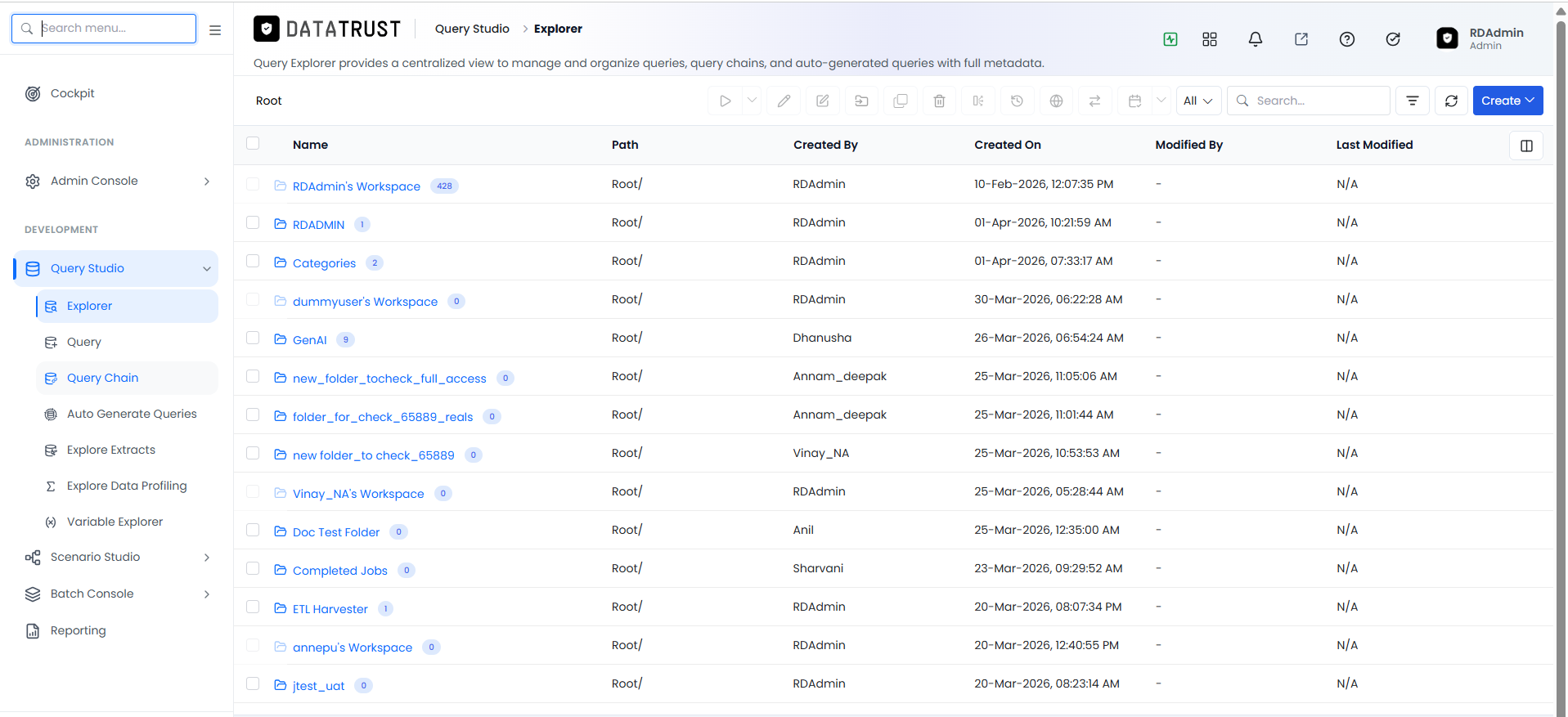Open the RDAdmin's Workspace folder link

point(357,186)
